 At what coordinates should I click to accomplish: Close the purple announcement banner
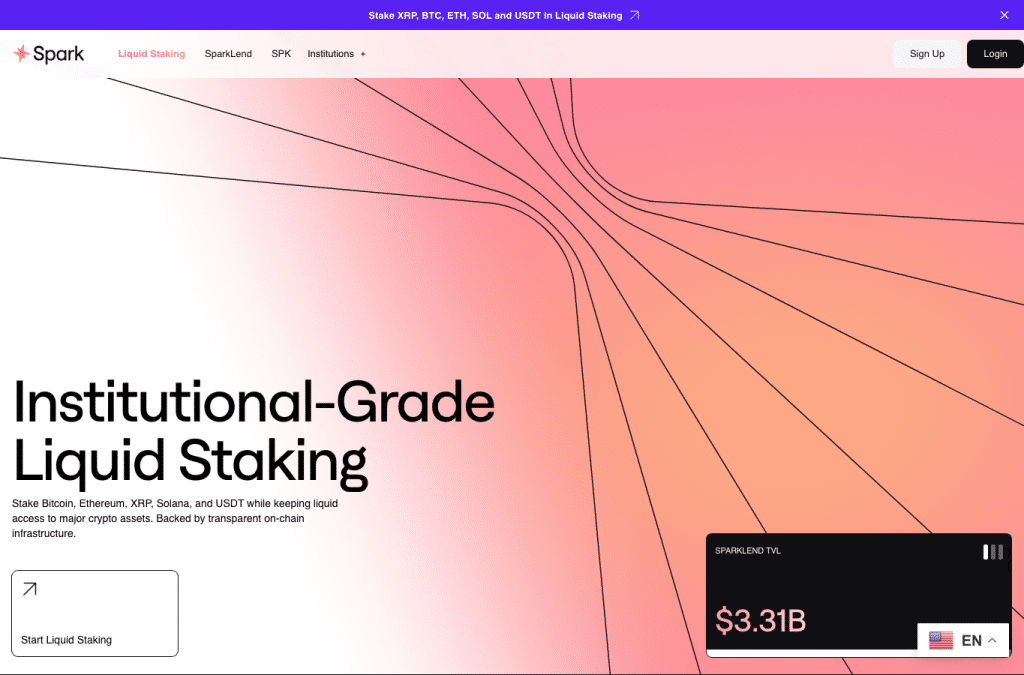pos(1004,15)
